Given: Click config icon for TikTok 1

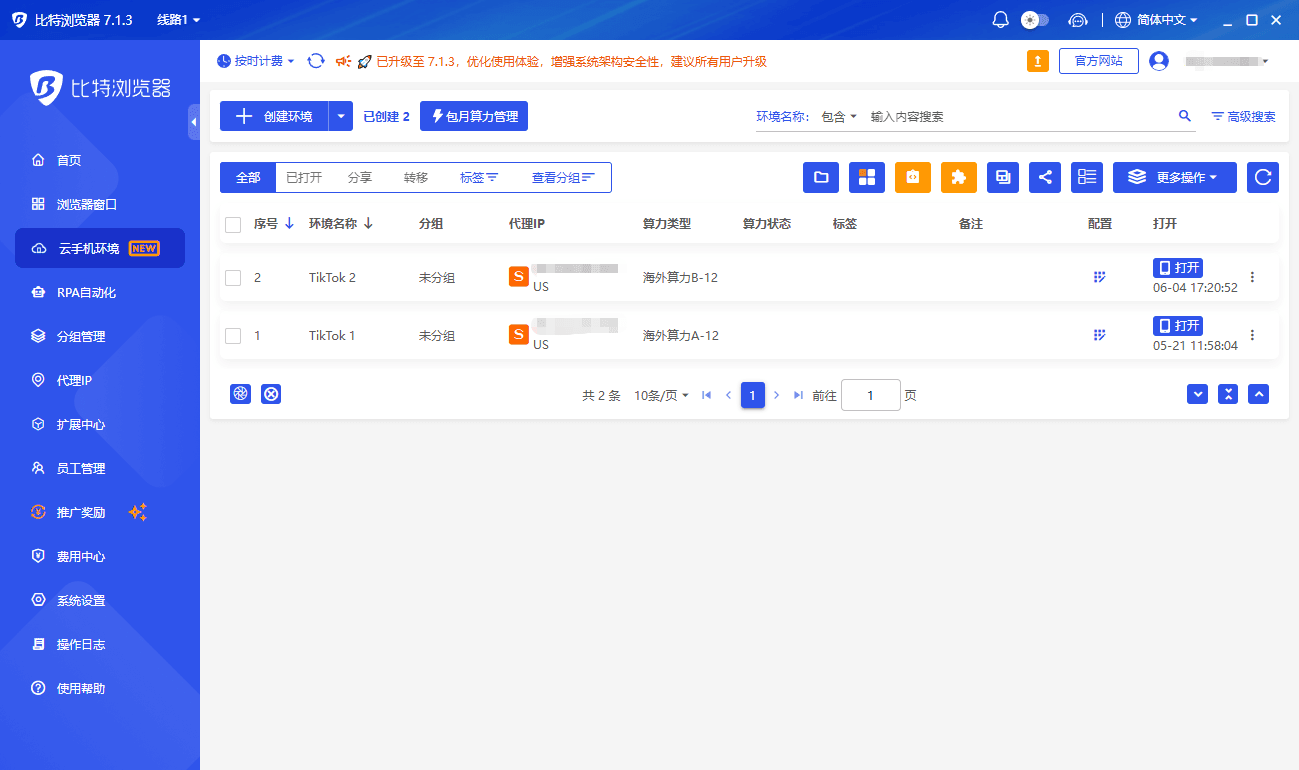Looking at the screenshot, I should [x=1100, y=335].
